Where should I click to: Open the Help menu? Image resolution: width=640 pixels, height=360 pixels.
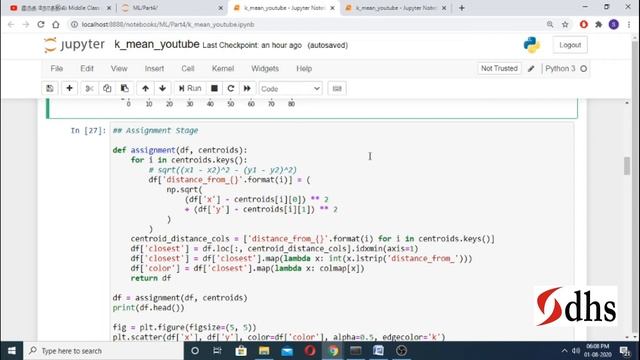(x=304, y=69)
